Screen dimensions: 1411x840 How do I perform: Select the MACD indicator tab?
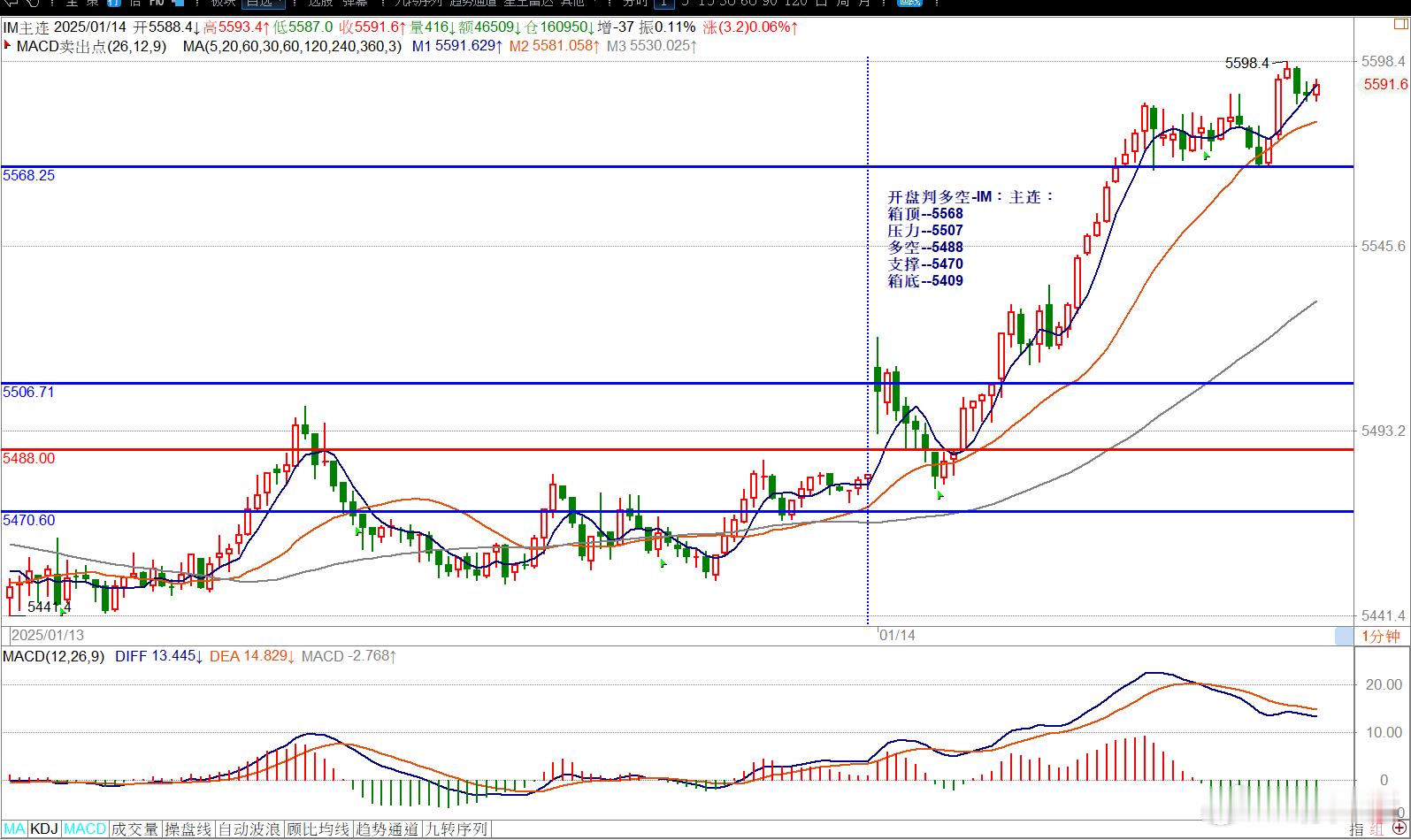(x=85, y=829)
